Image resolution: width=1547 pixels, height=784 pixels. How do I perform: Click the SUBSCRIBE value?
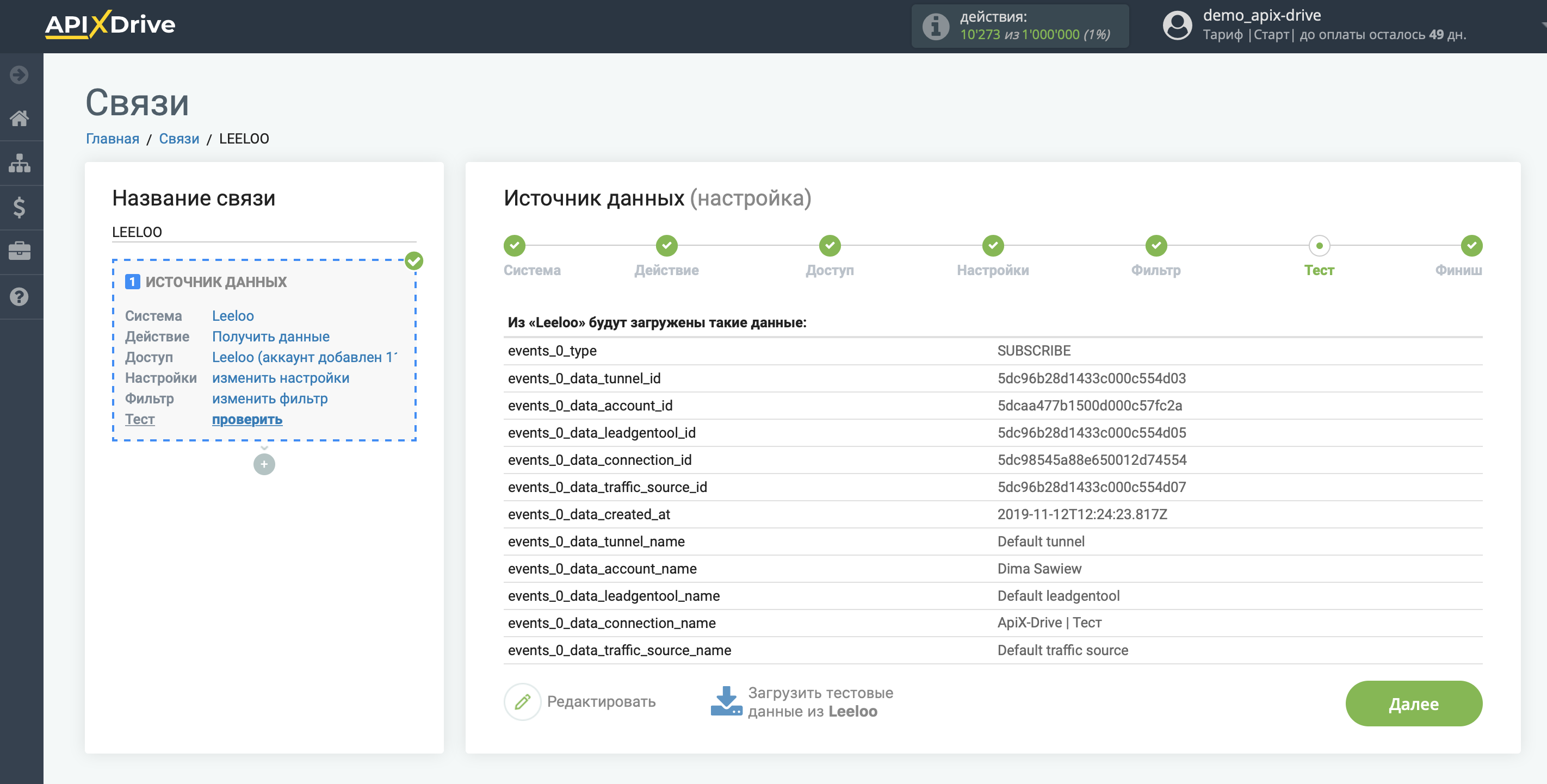pyautogui.click(x=1034, y=351)
